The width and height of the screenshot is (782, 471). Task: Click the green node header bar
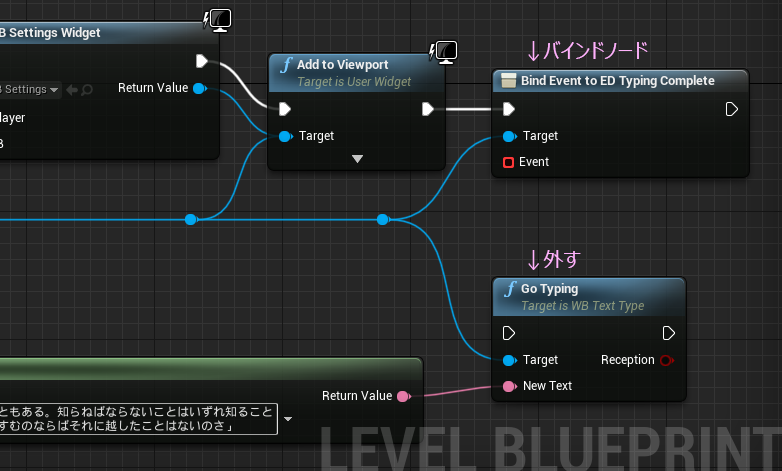(x=211, y=370)
